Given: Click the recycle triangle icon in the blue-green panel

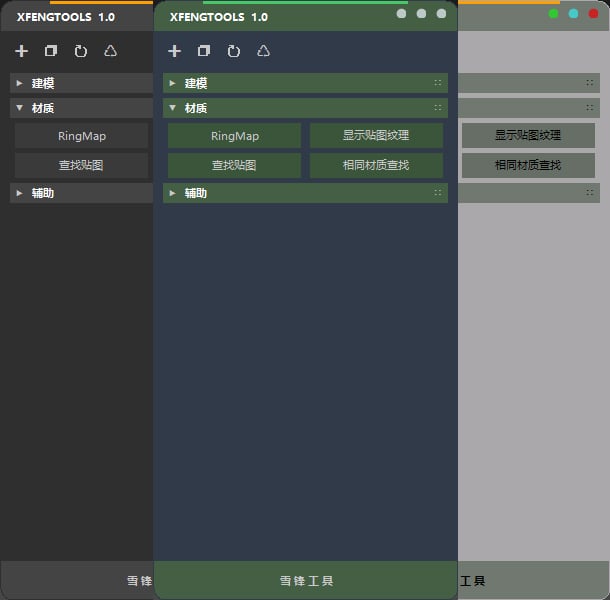Looking at the screenshot, I should tap(263, 51).
